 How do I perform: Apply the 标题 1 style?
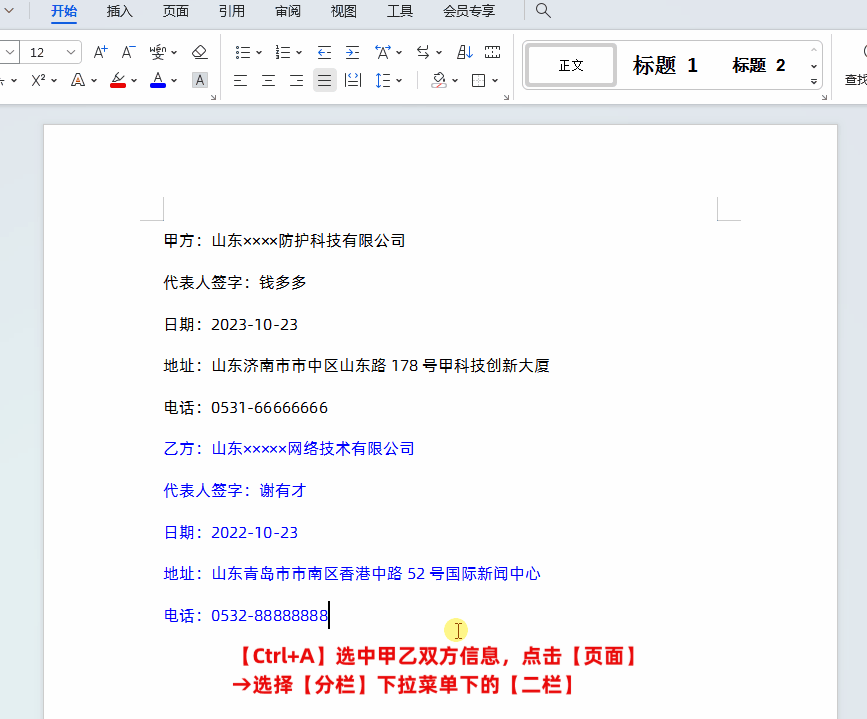665,66
